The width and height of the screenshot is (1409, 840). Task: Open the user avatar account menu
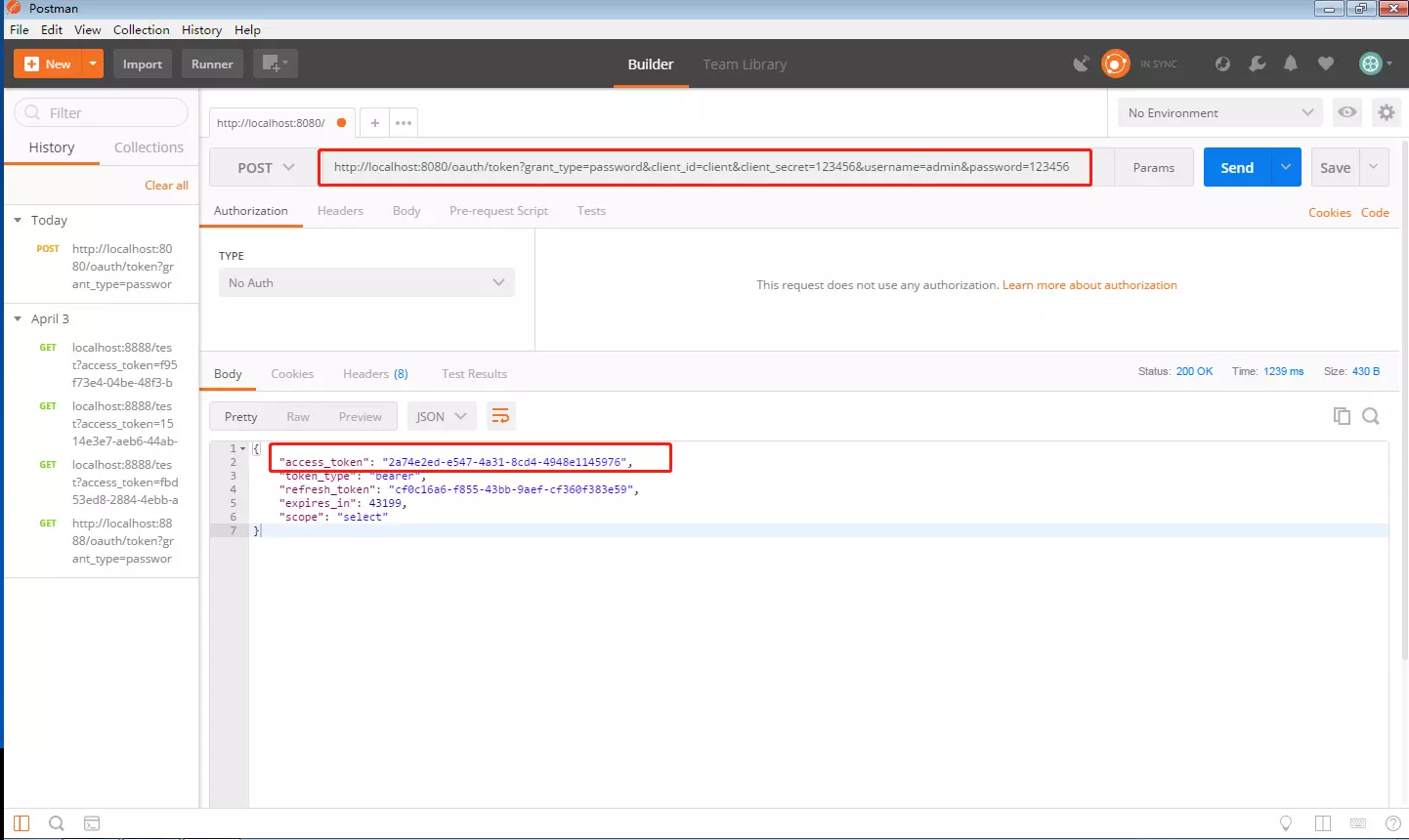click(1375, 63)
